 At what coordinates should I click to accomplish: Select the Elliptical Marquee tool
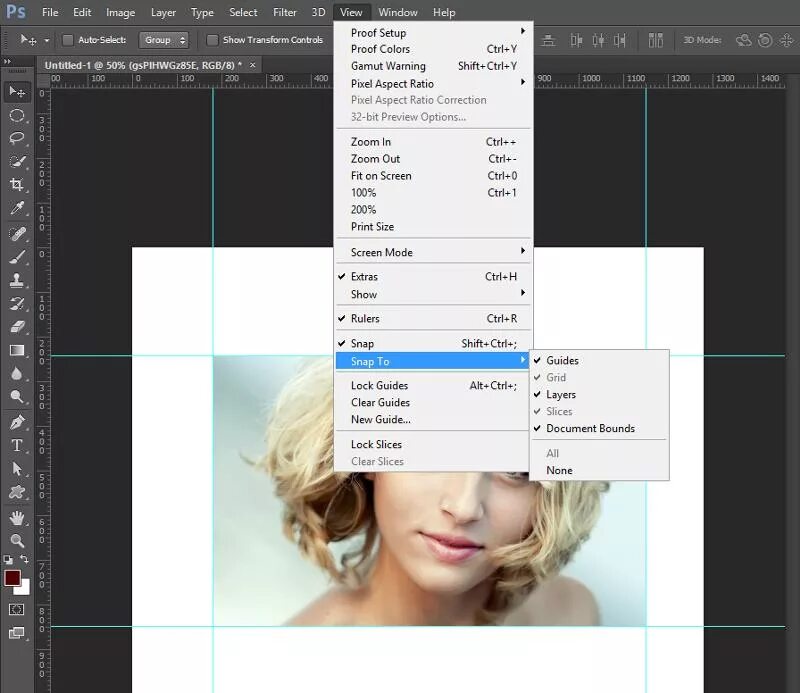click(17, 115)
